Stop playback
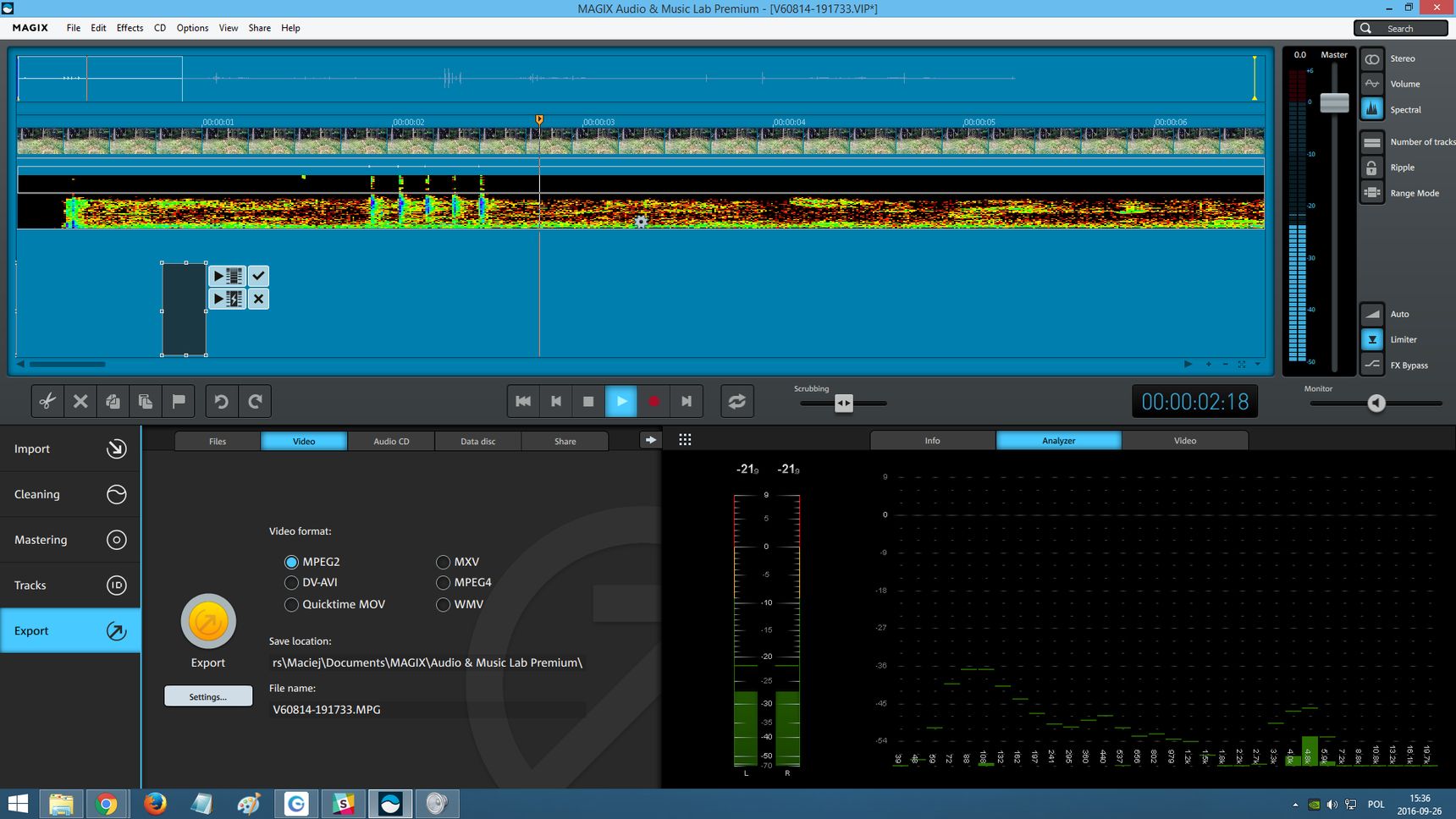 (x=588, y=401)
